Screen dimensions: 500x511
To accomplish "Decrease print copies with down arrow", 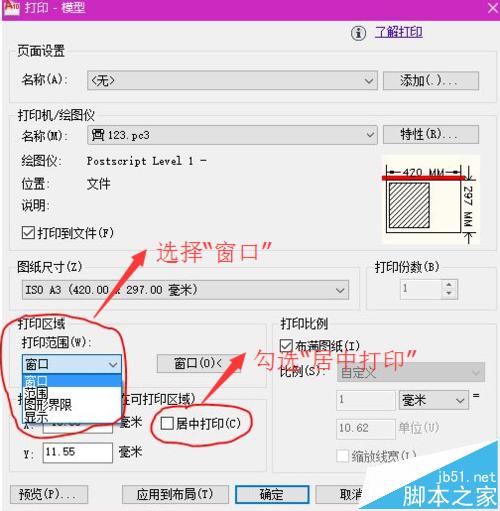I will point(449,294).
